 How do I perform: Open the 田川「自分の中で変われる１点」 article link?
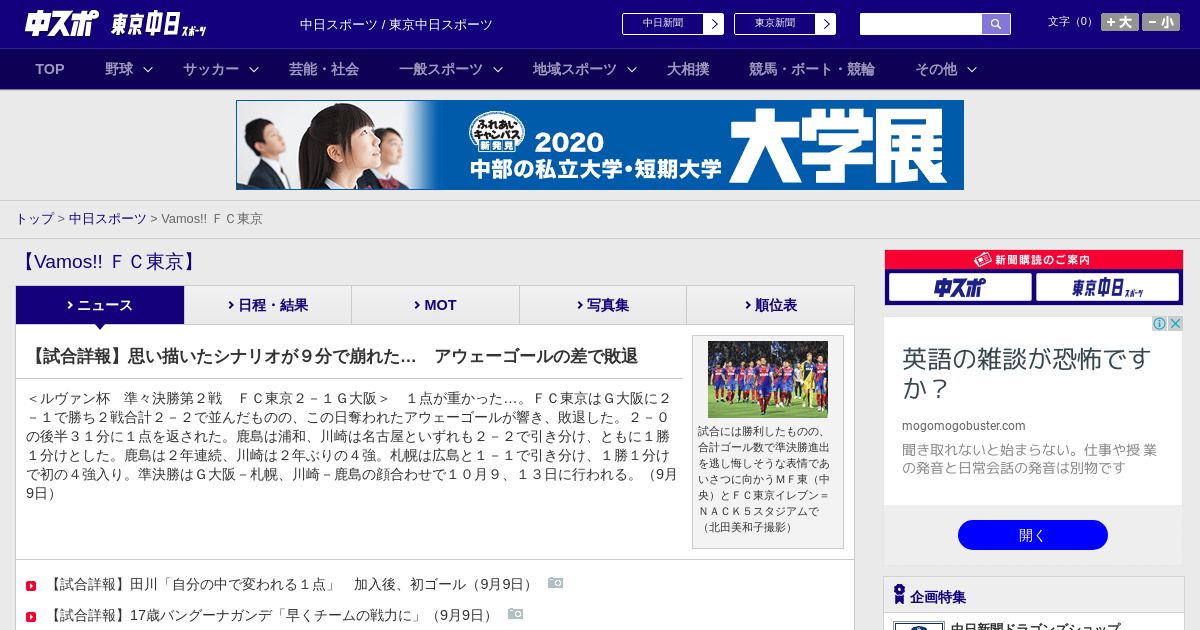tap(292, 584)
